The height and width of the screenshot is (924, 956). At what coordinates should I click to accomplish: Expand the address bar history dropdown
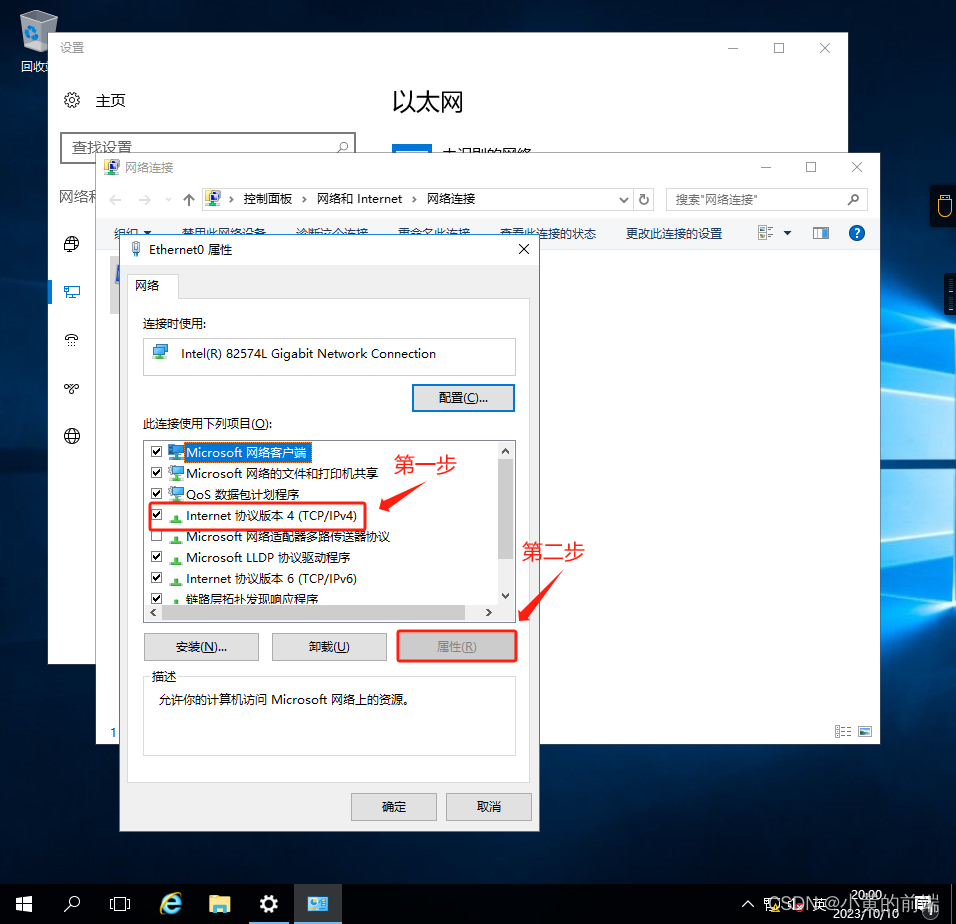pyautogui.click(x=624, y=199)
